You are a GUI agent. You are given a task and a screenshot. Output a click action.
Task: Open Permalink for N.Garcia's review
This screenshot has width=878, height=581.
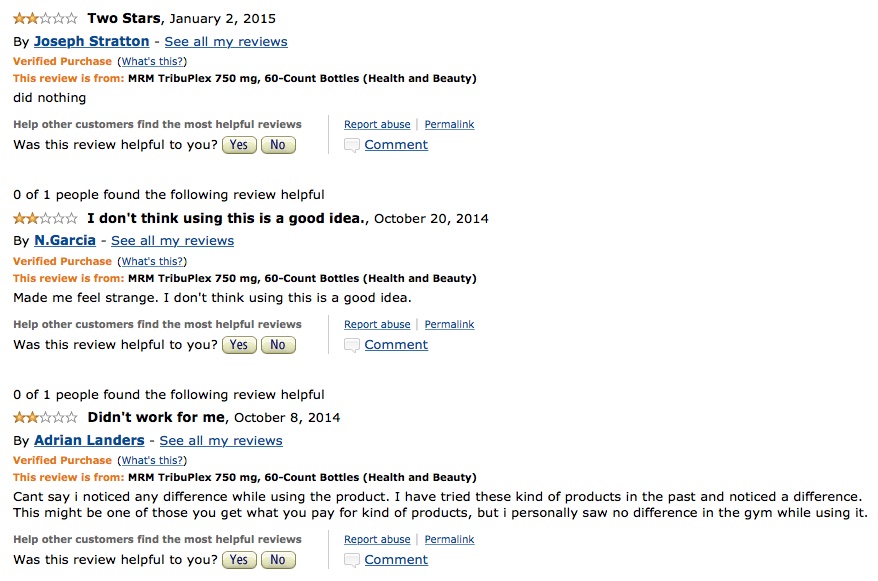coord(449,325)
